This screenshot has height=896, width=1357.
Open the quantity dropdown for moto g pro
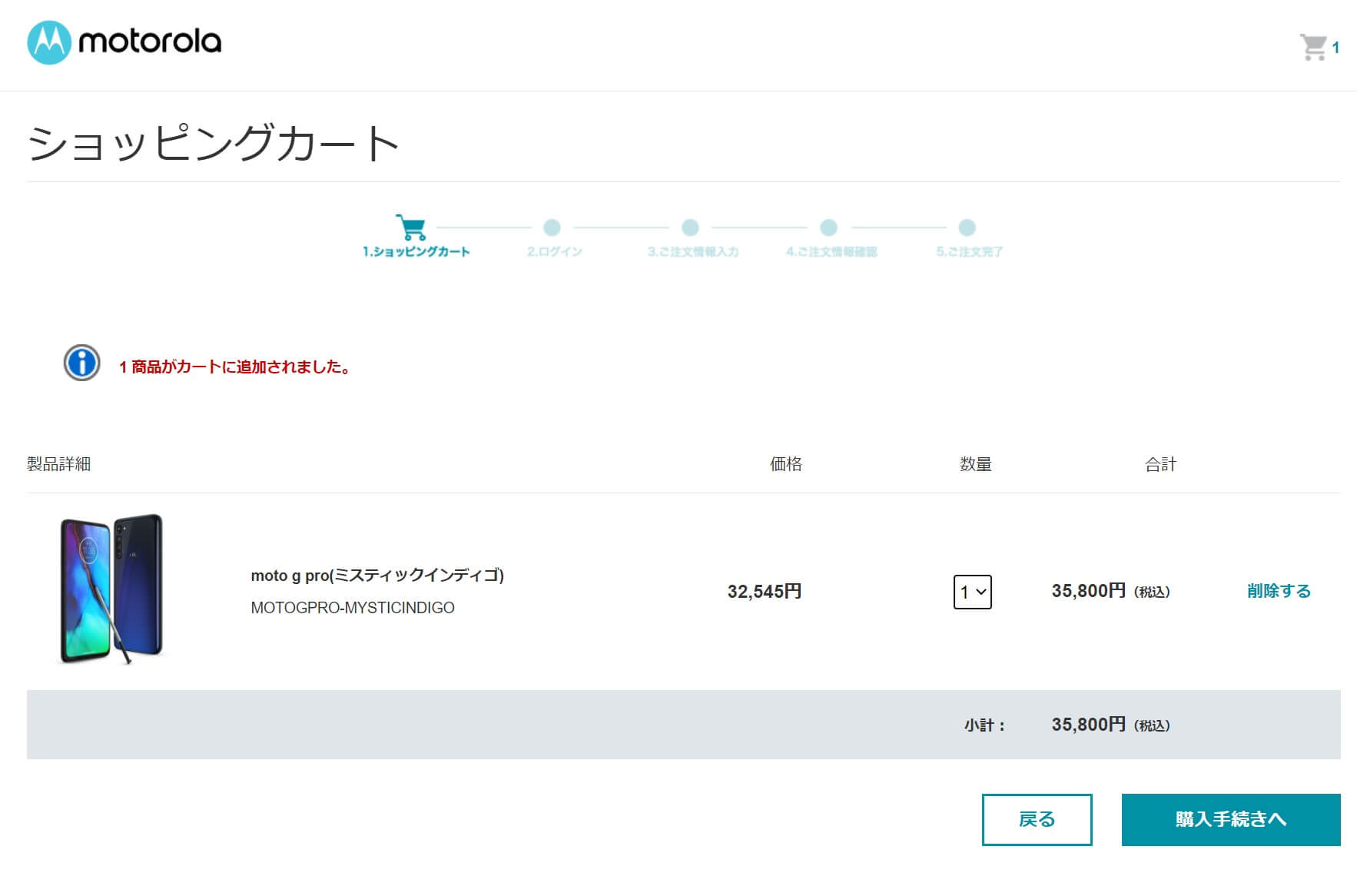point(972,592)
